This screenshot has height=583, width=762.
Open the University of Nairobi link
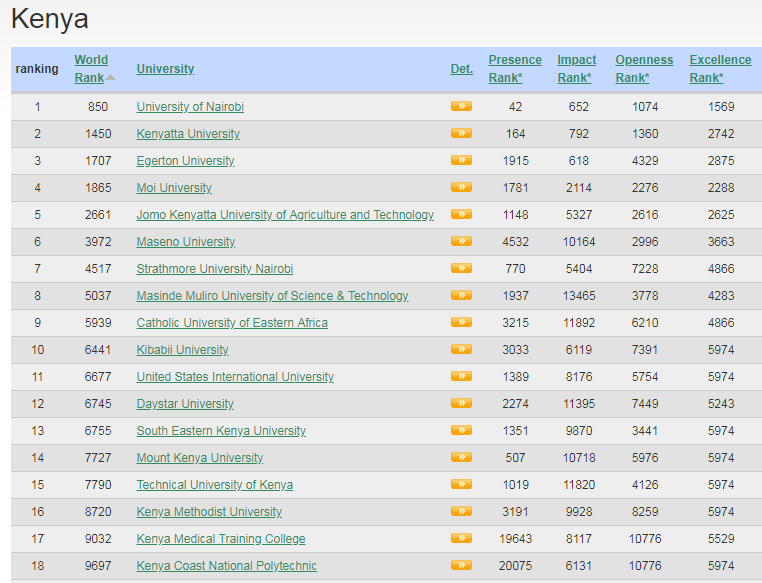point(190,107)
